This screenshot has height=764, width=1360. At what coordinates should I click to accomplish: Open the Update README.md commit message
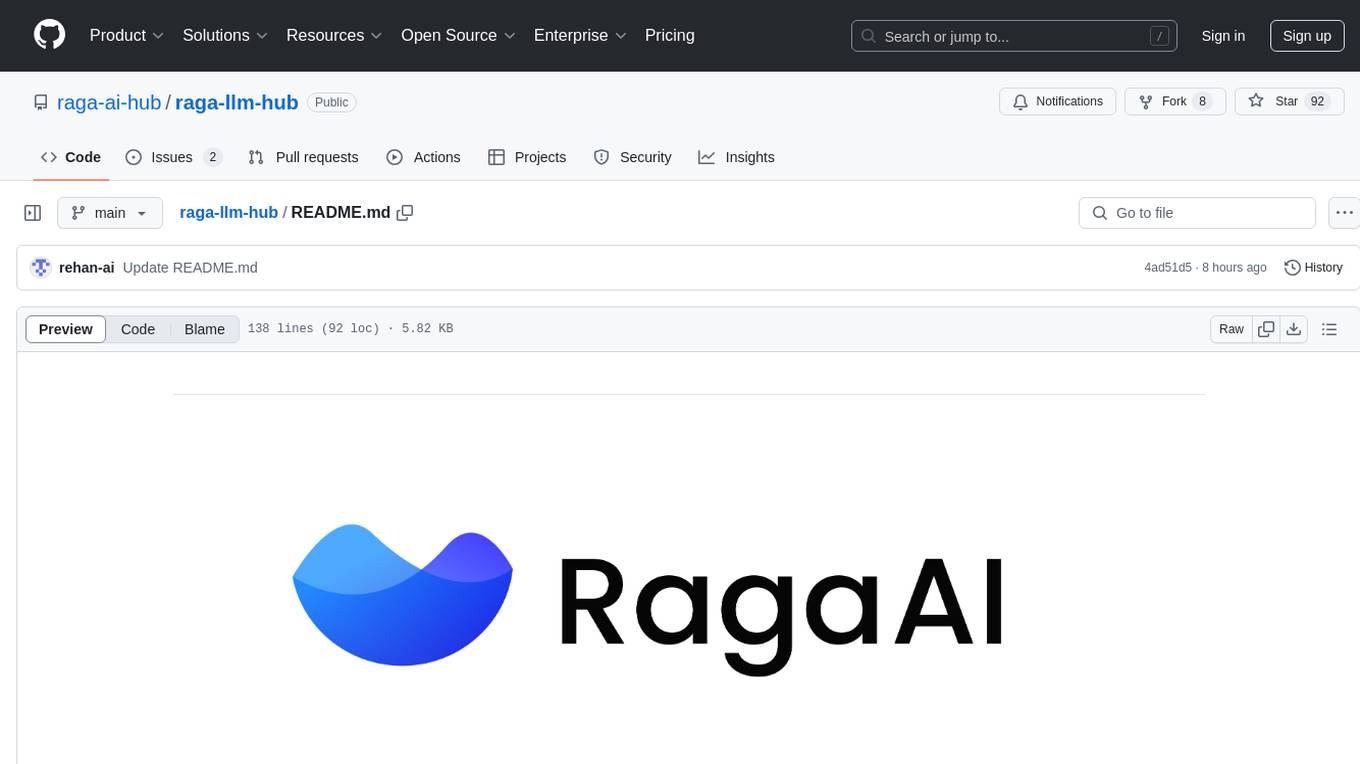[x=190, y=267]
